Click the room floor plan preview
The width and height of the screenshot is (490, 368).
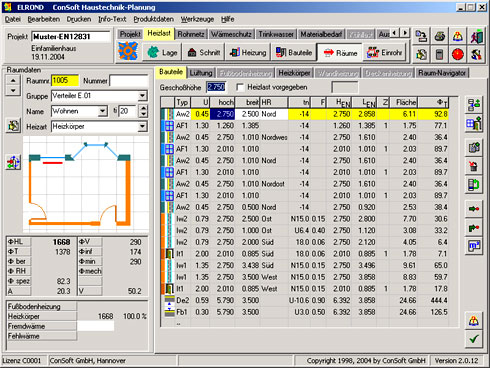coord(86,184)
